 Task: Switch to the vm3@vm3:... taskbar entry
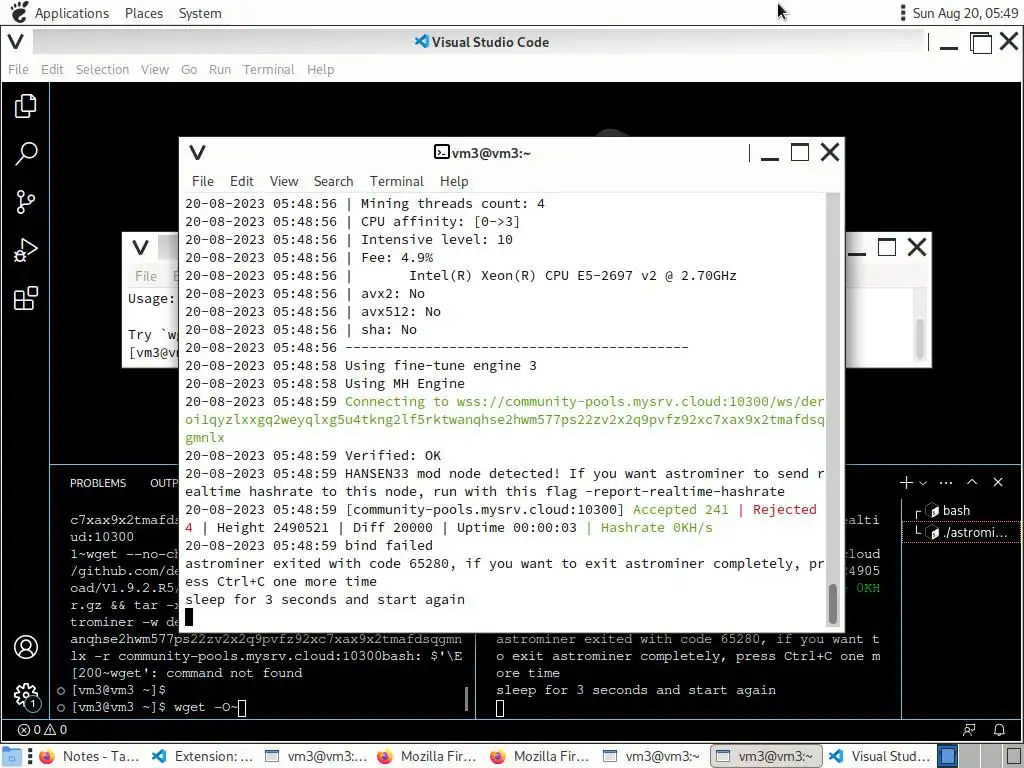(x=315, y=756)
